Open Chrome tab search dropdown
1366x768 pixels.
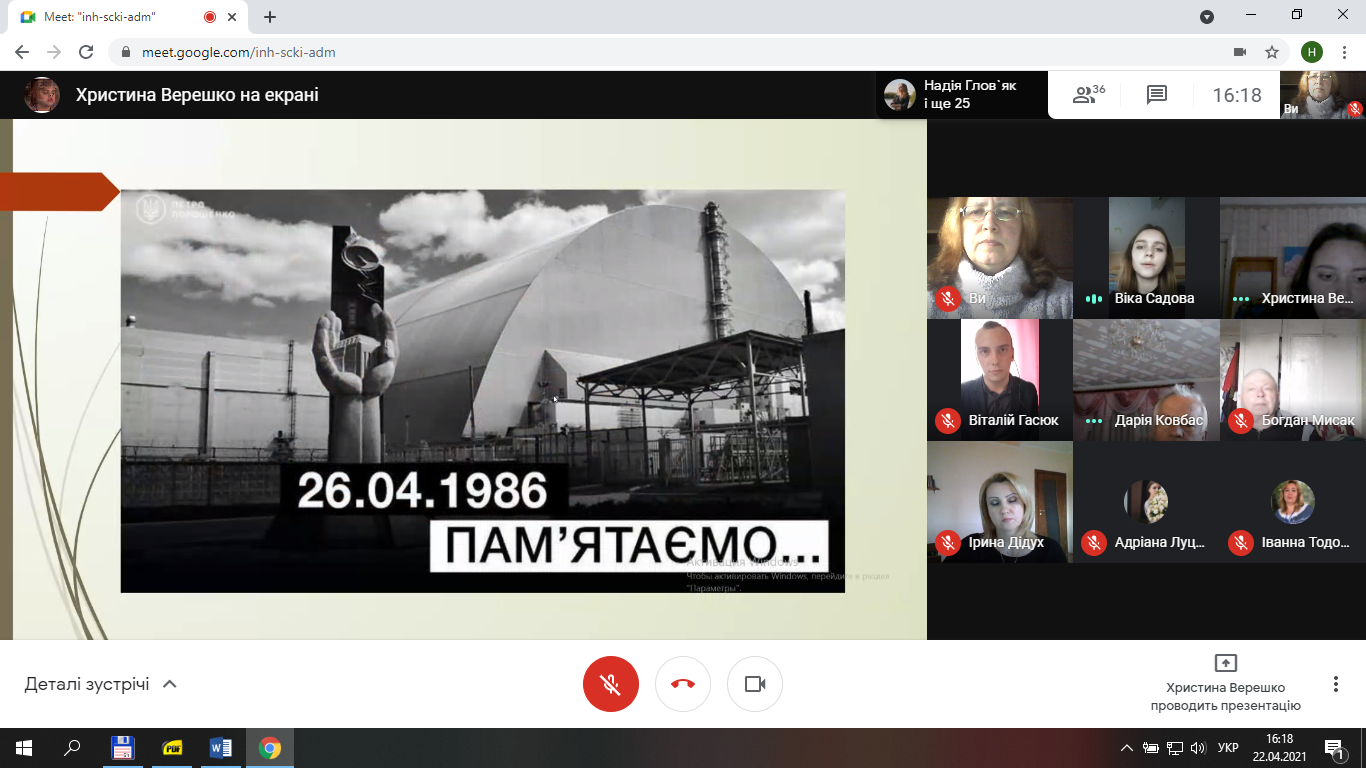1207,17
